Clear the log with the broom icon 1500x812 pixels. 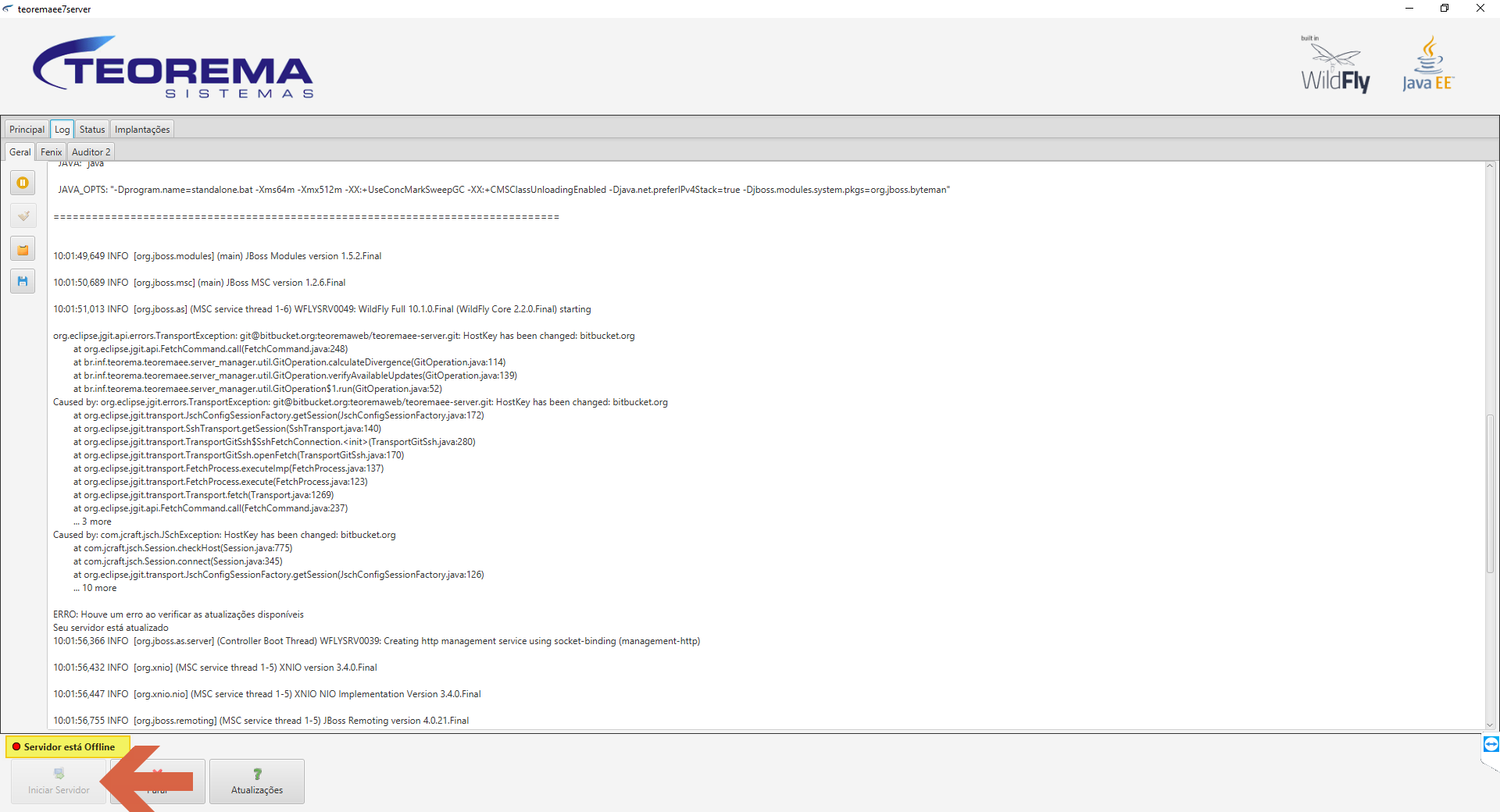[23, 215]
